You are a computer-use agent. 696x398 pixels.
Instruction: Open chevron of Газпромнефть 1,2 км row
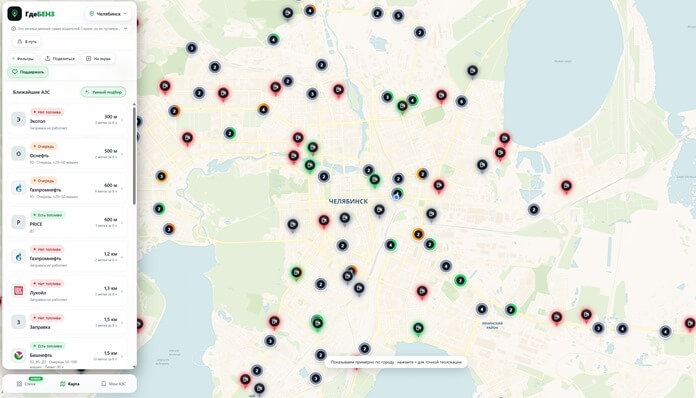123,257
